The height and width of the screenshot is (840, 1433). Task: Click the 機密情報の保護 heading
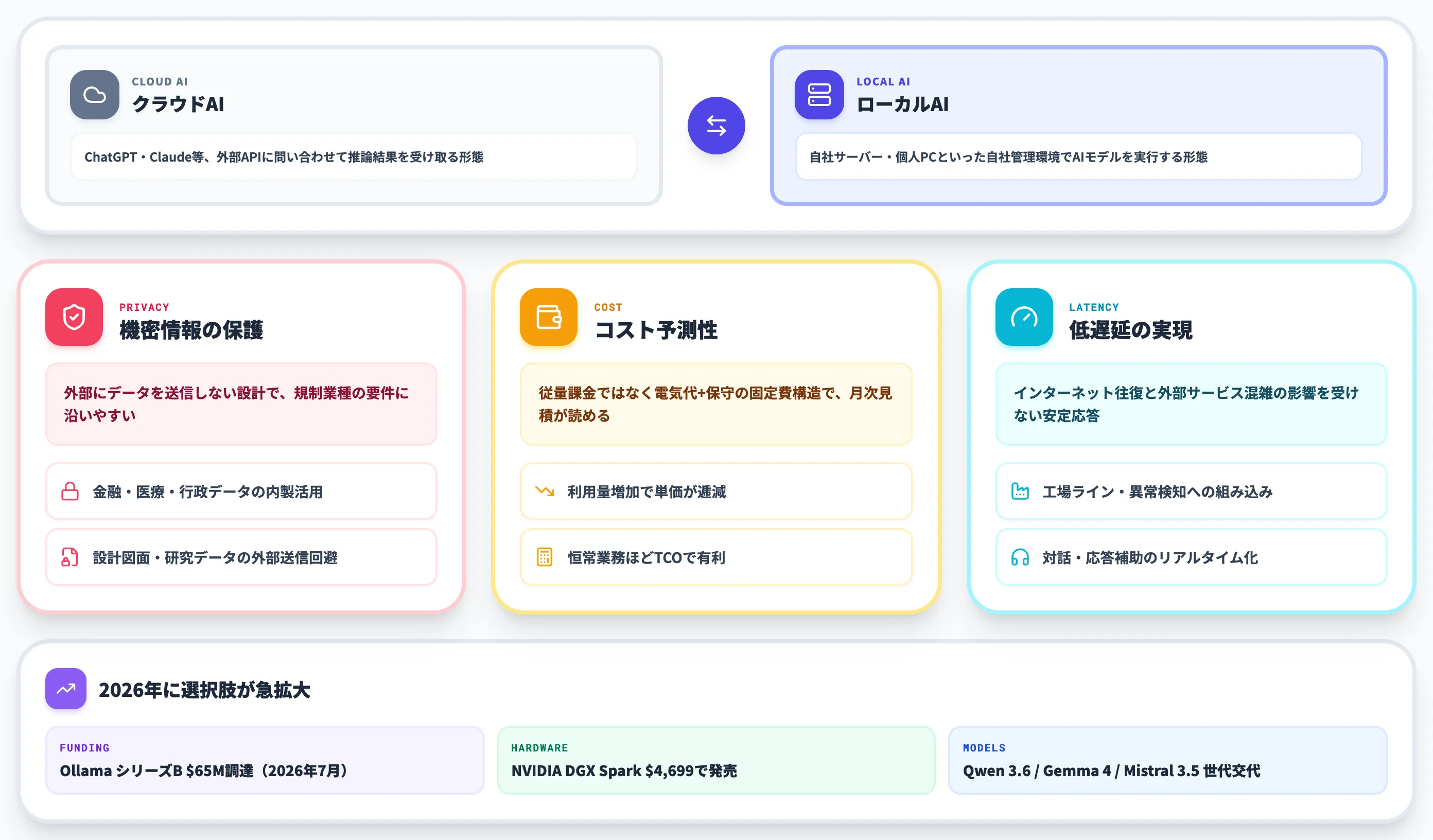[x=191, y=330]
